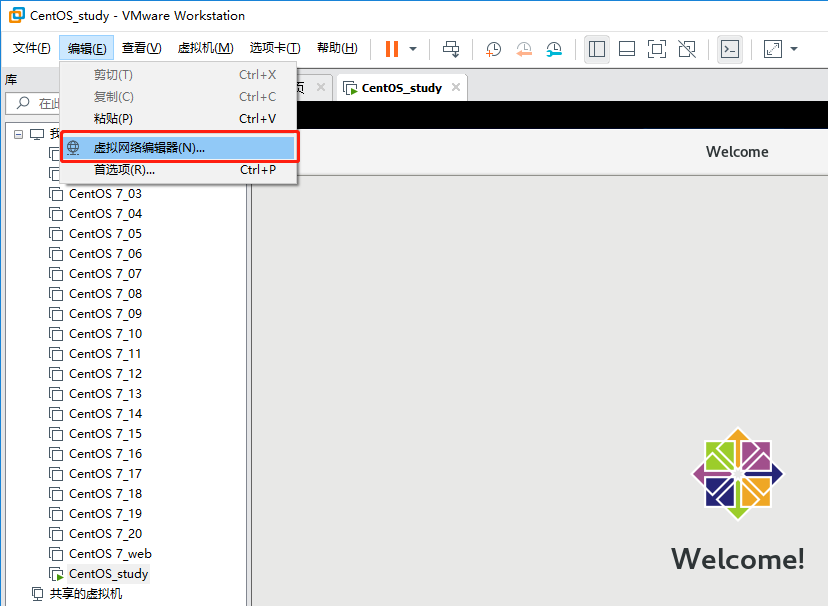
Task: Open the stretch display dropdown arrow
Action: (794, 49)
